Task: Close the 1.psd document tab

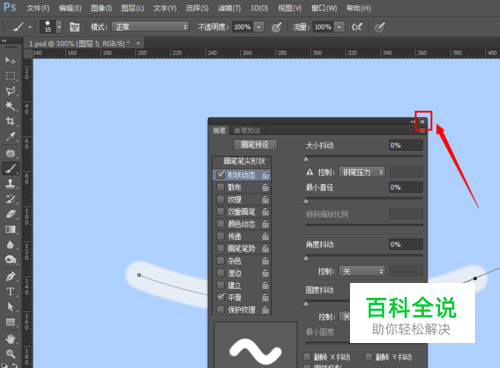Action: click(138, 43)
